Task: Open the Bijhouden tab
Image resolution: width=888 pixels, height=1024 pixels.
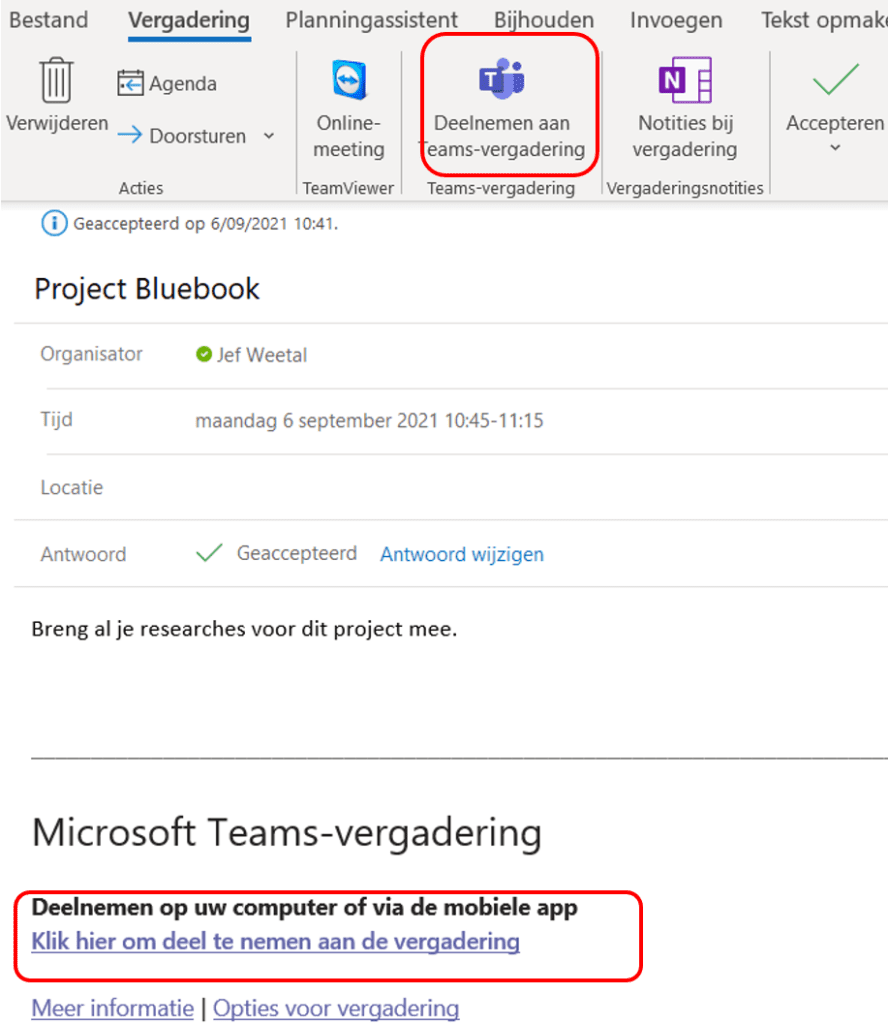Action: click(544, 20)
